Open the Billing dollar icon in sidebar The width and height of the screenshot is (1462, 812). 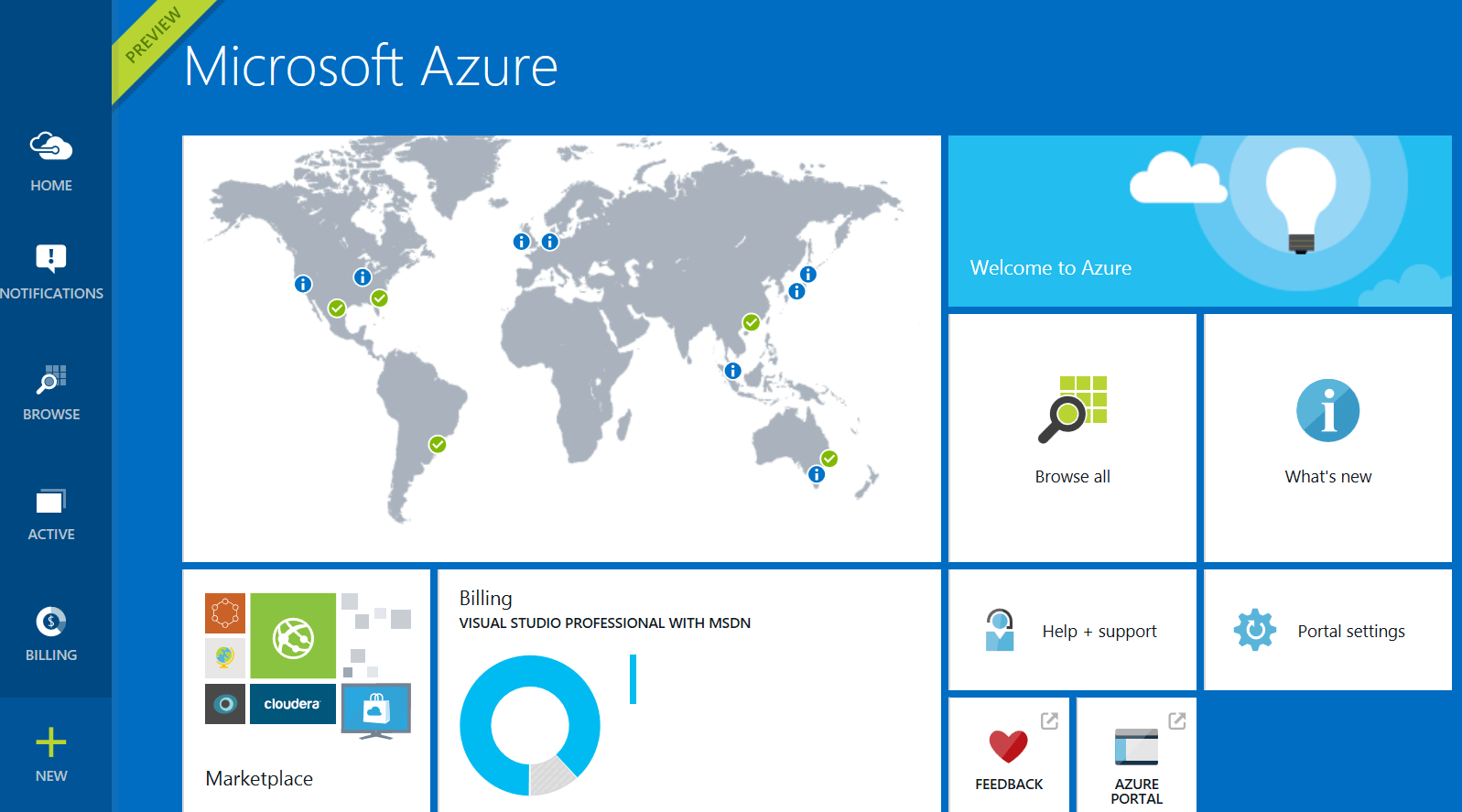(x=51, y=622)
